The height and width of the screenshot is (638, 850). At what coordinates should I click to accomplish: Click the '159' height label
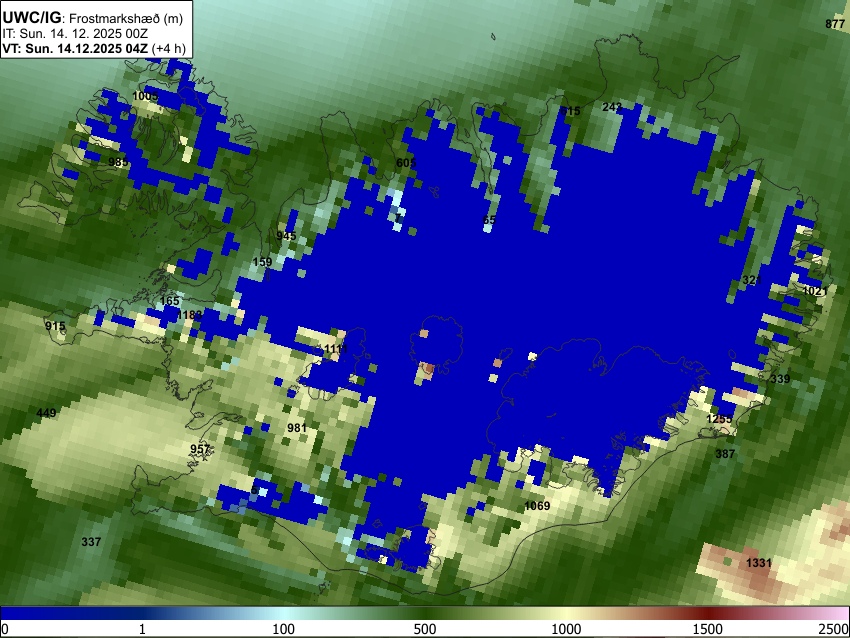click(x=262, y=262)
